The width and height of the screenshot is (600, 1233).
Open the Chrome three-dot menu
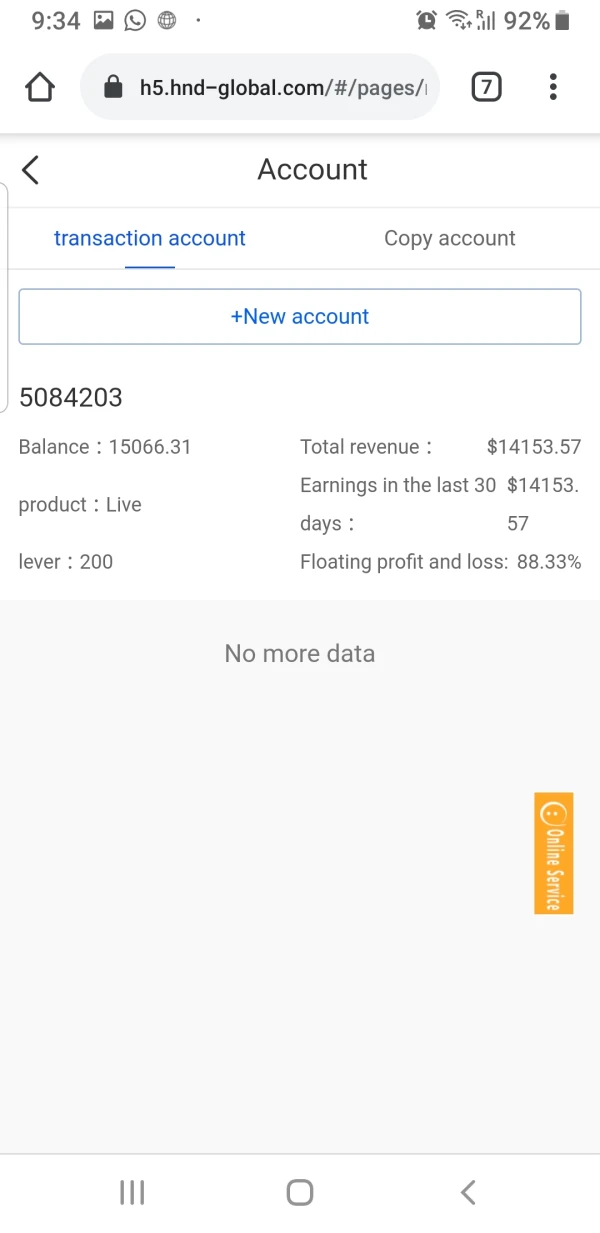(553, 88)
